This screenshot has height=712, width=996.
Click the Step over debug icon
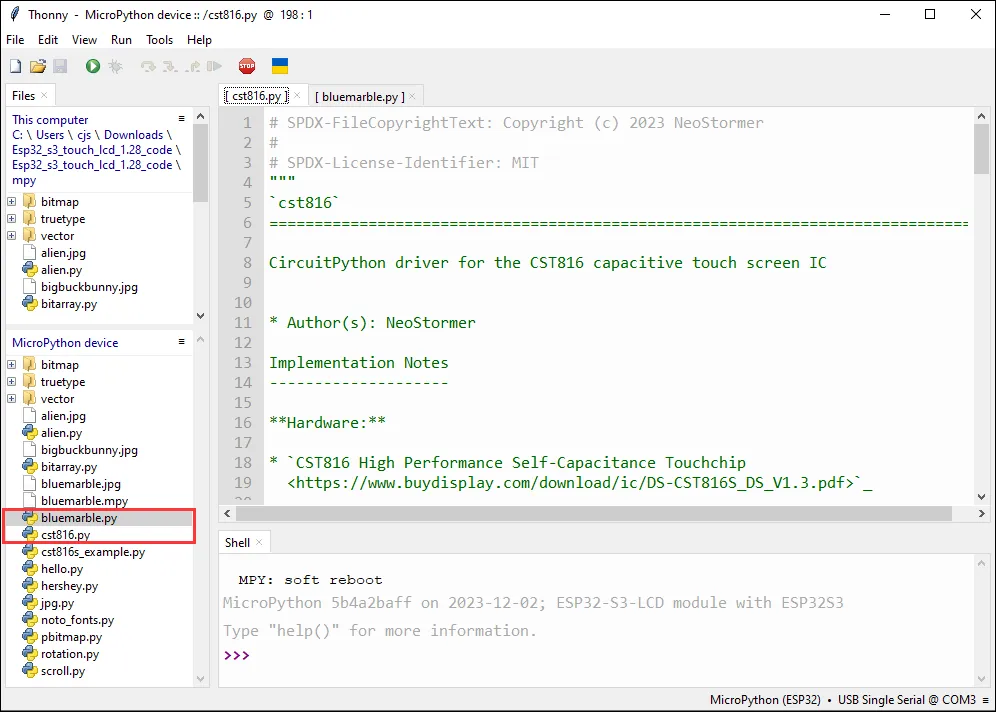point(148,66)
